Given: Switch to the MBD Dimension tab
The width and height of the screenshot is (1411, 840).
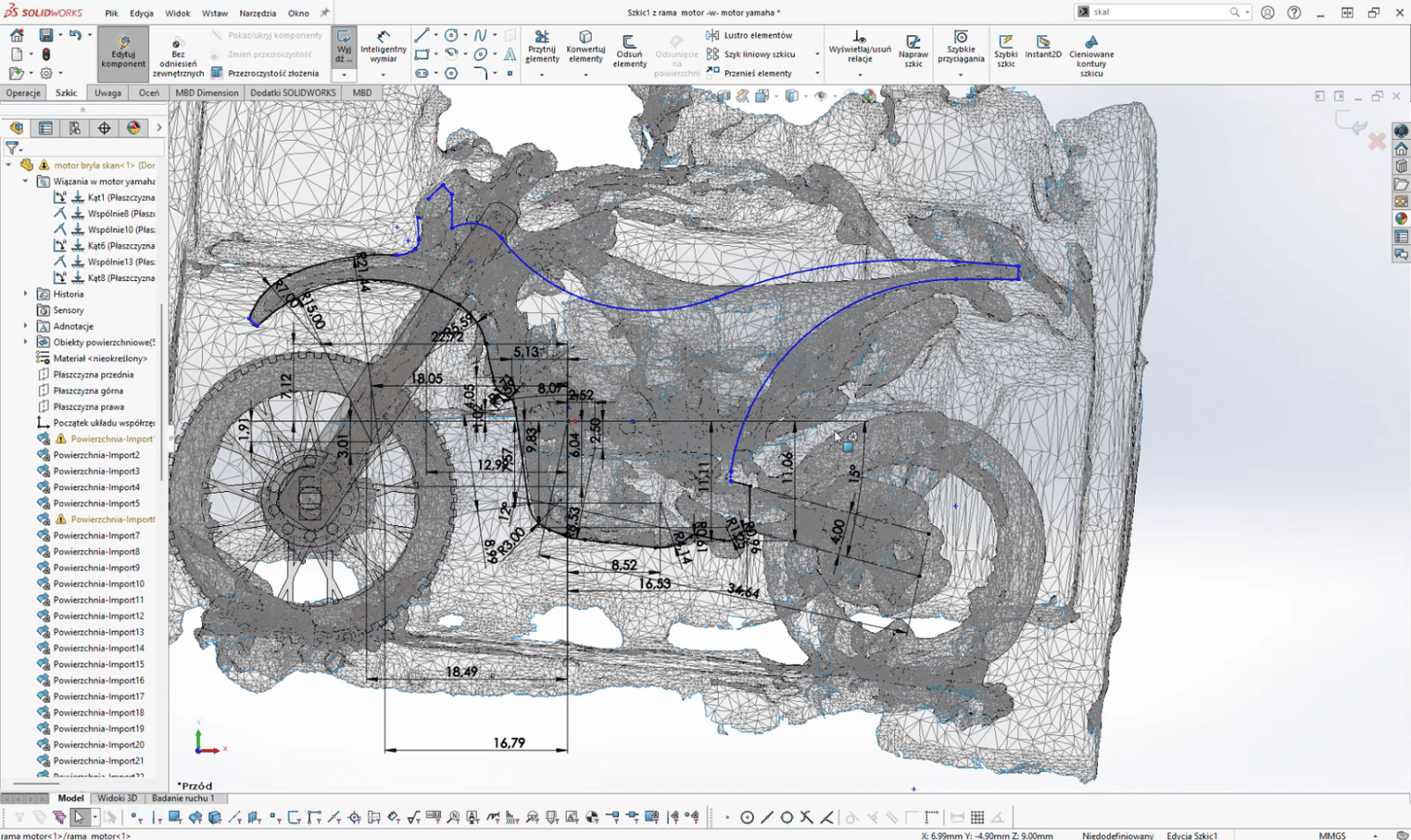Looking at the screenshot, I should pos(207,93).
